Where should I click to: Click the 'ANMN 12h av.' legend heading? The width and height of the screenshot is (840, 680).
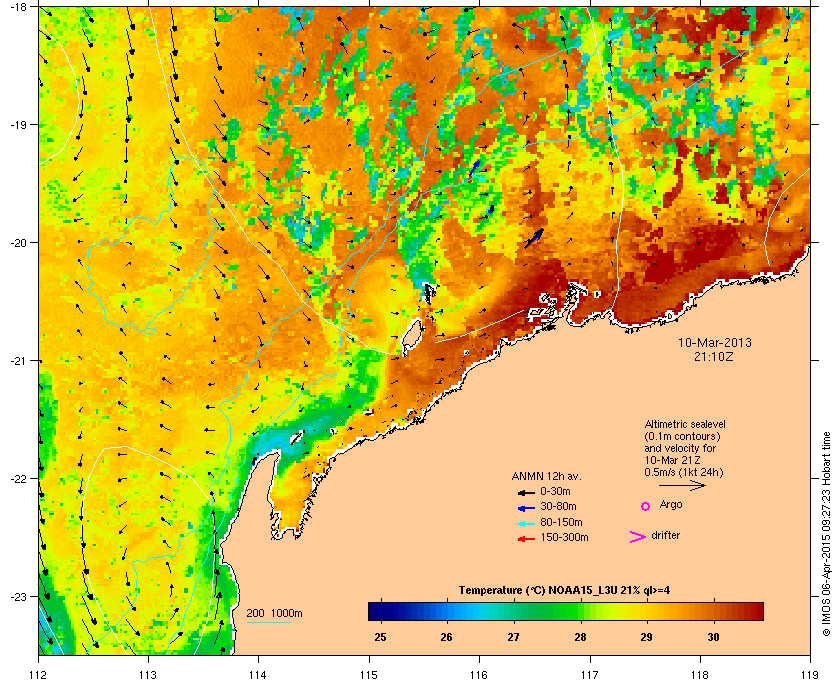(546, 476)
